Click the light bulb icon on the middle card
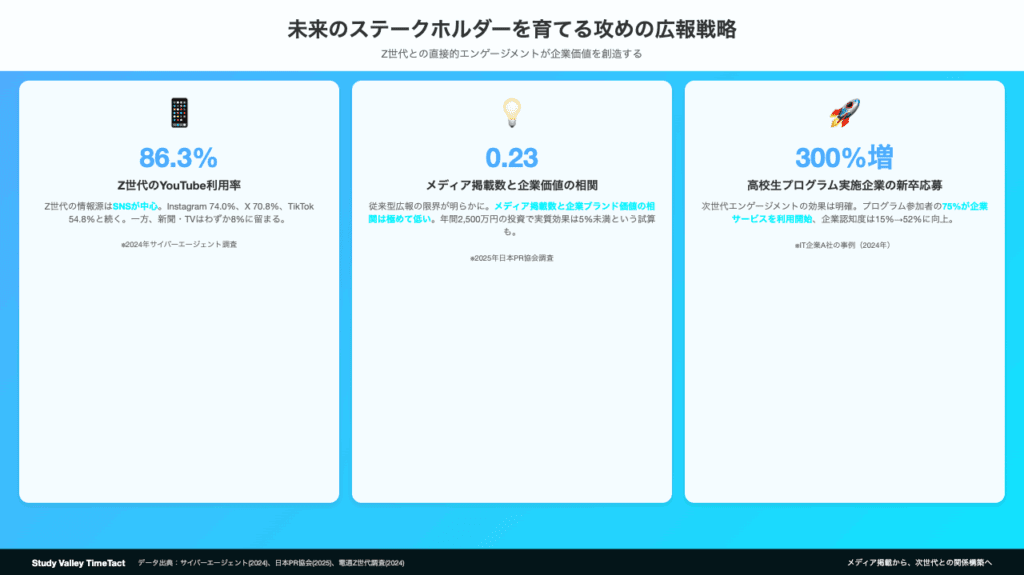 pyautogui.click(x=511, y=113)
